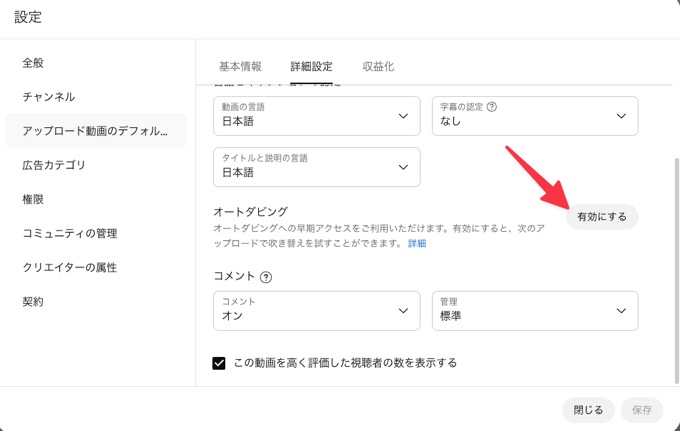Select アップロード動画のデフォルト sidebar item
This screenshot has height=431, width=680.
96,131
